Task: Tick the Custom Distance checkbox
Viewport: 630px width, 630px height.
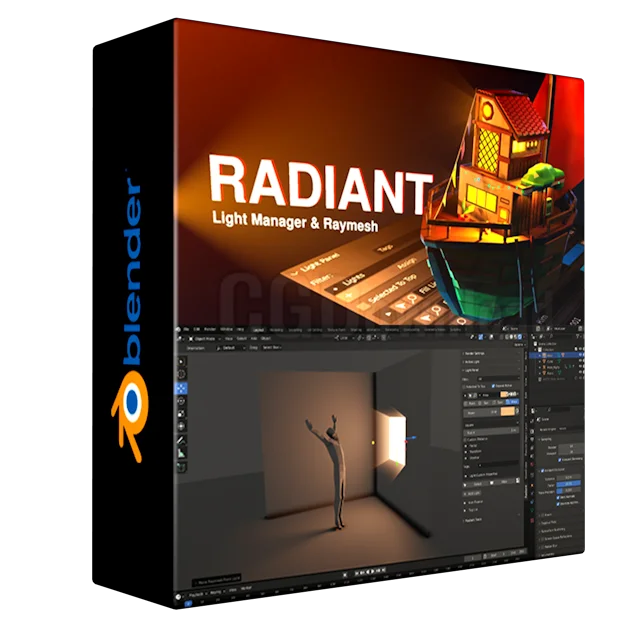Action: pyautogui.click(x=465, y=440)
